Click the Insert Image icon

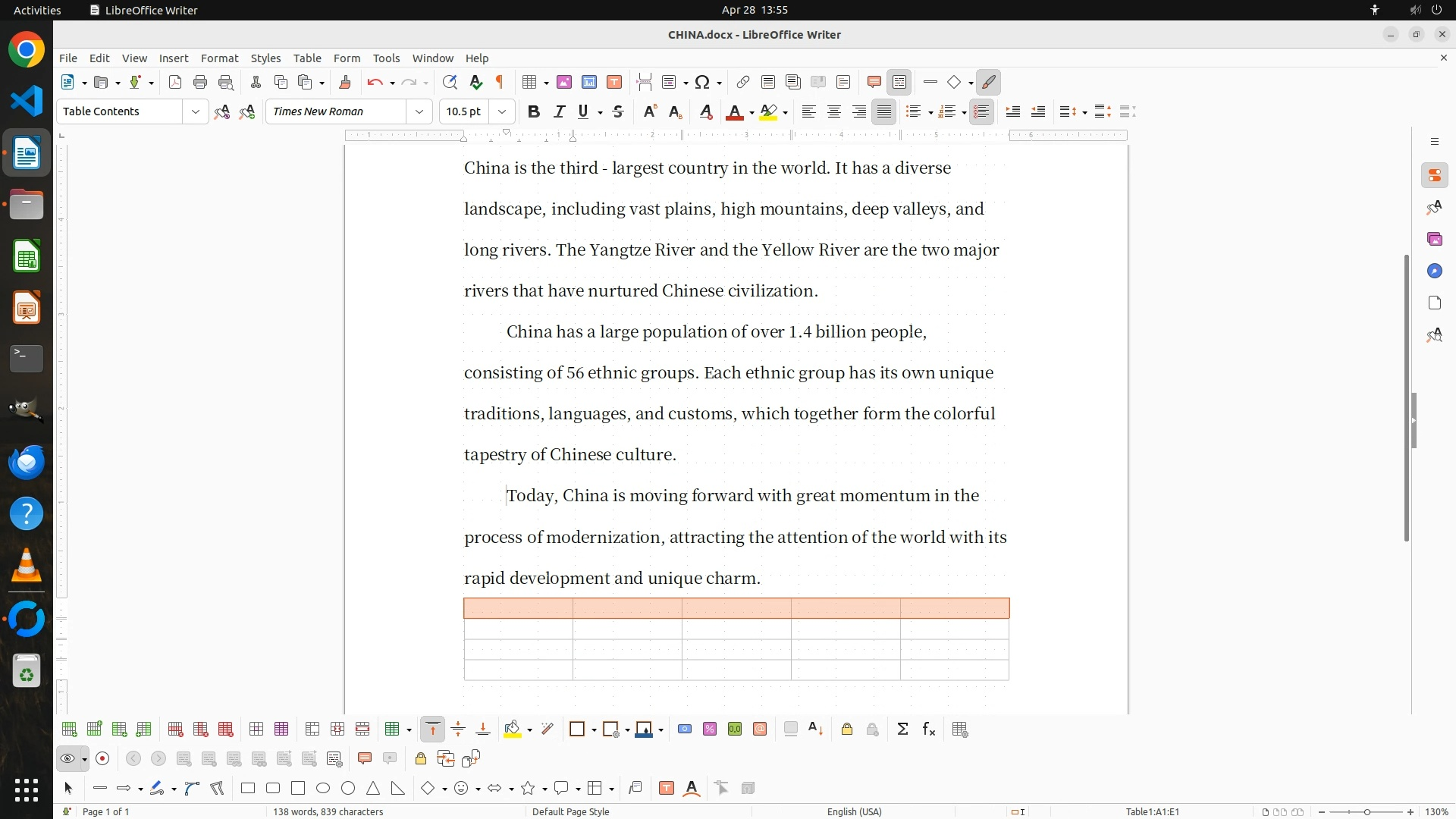pyautogui.click(x=563, y=82)
